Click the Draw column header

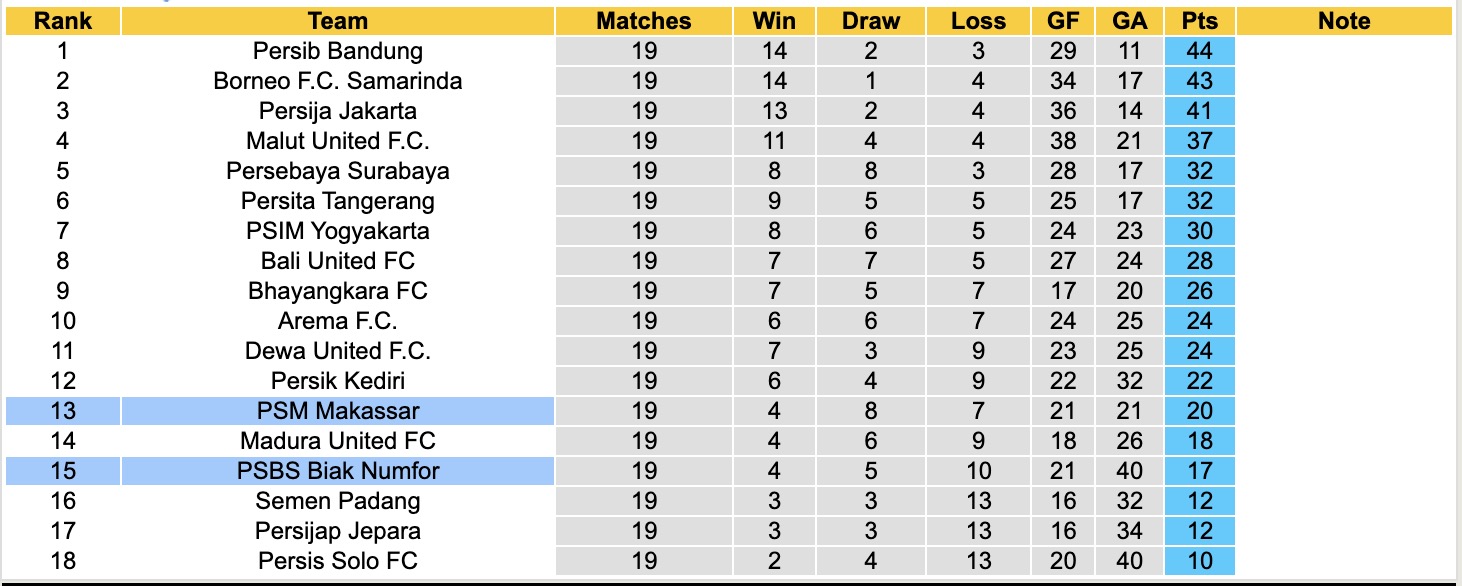pos(870,21)
